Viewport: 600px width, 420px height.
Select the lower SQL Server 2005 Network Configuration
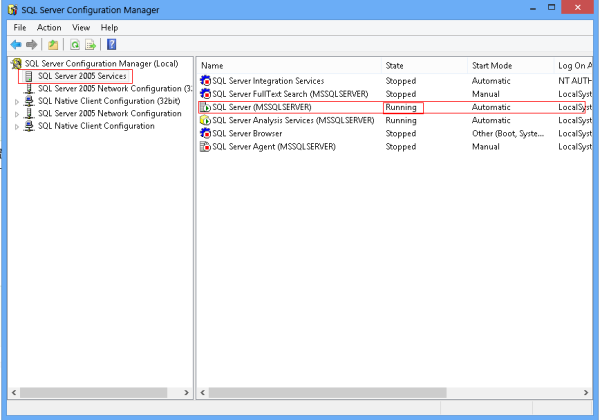tap(109, 114)
